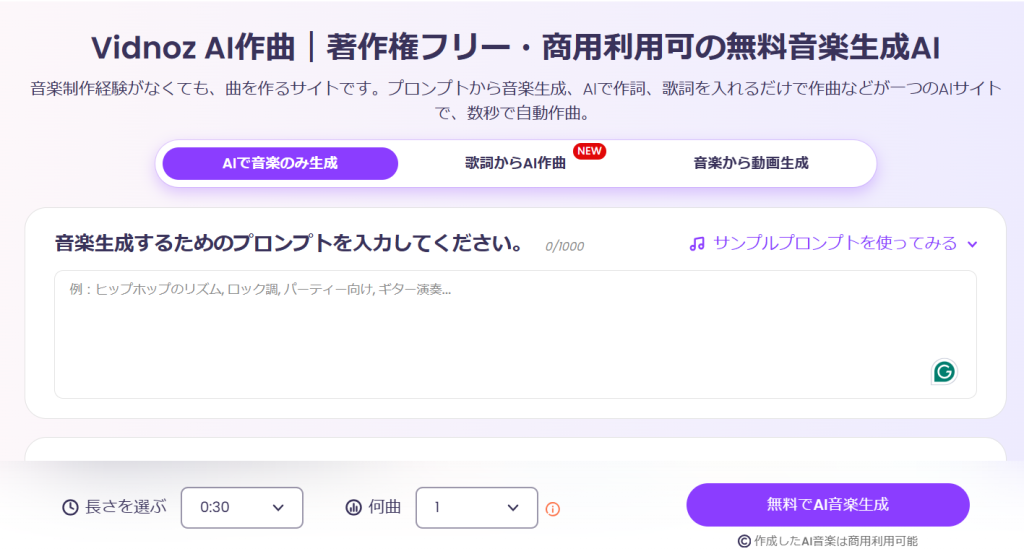Switch to 歌詞からAI作曲 tab
Screen dimensions: 1024x554
515,163
